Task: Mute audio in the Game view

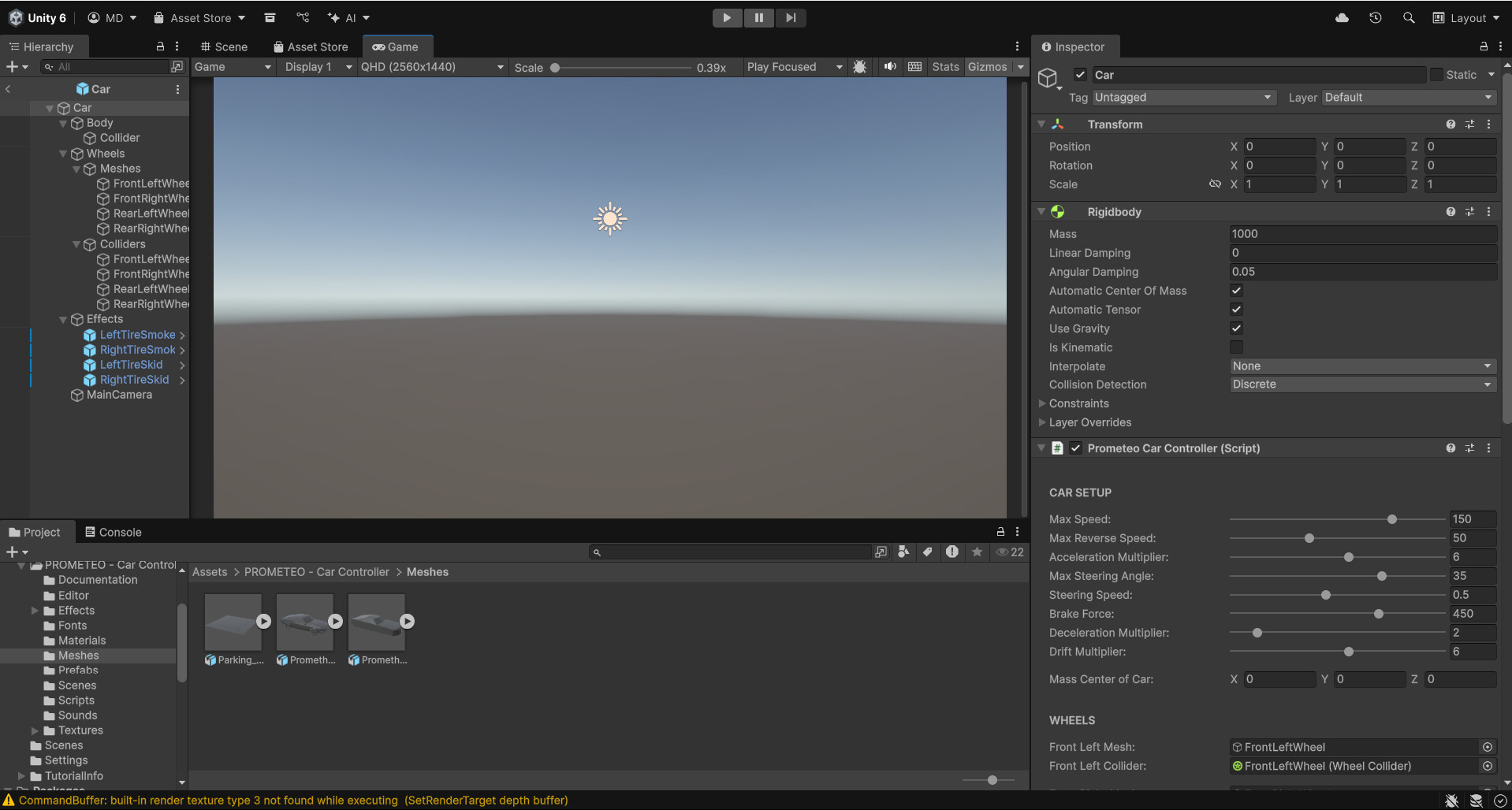Action: pyautogui.click(x=889, y=67)
